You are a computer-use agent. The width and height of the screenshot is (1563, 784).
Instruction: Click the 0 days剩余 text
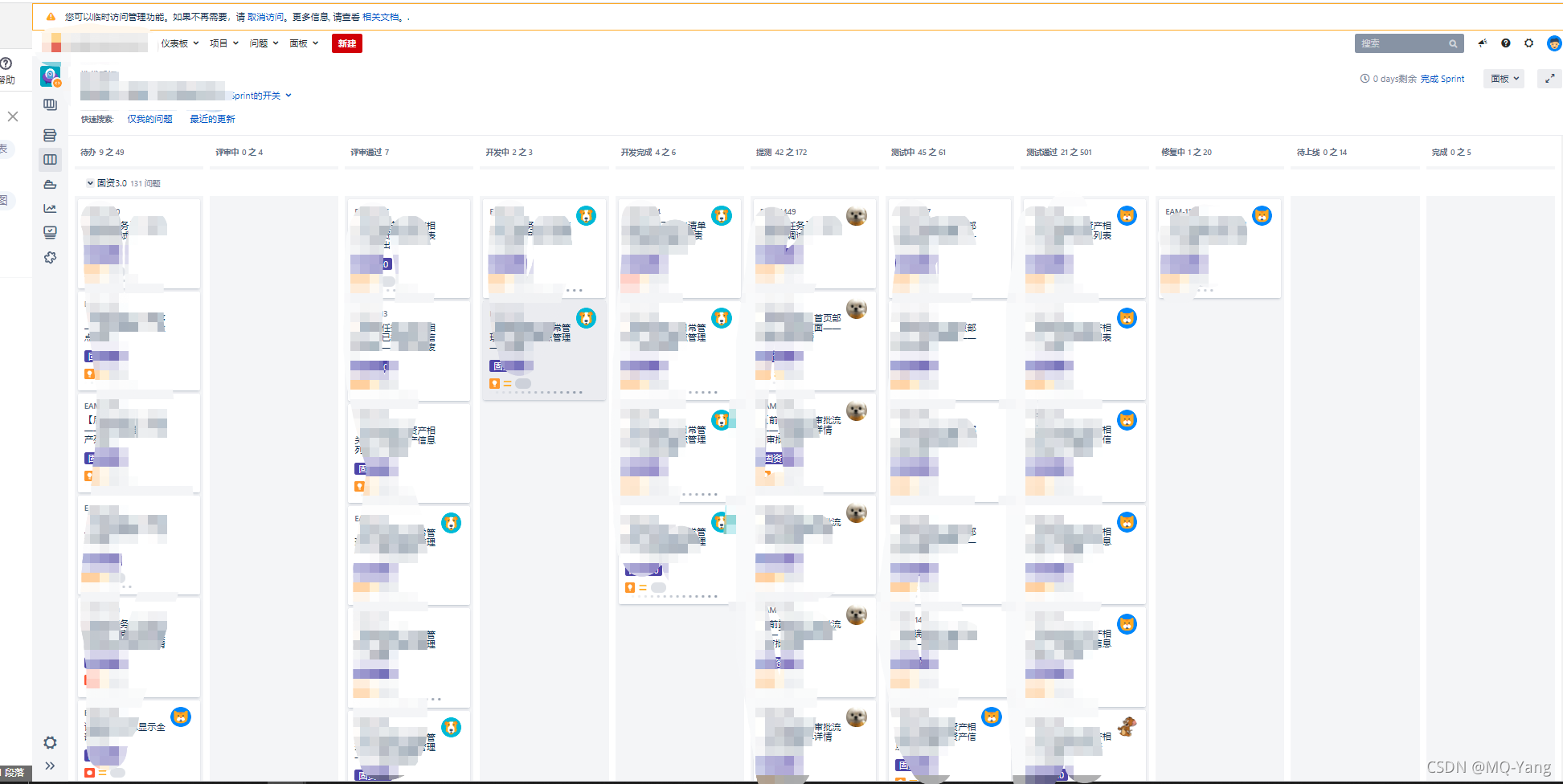(x=1395, y=79)
